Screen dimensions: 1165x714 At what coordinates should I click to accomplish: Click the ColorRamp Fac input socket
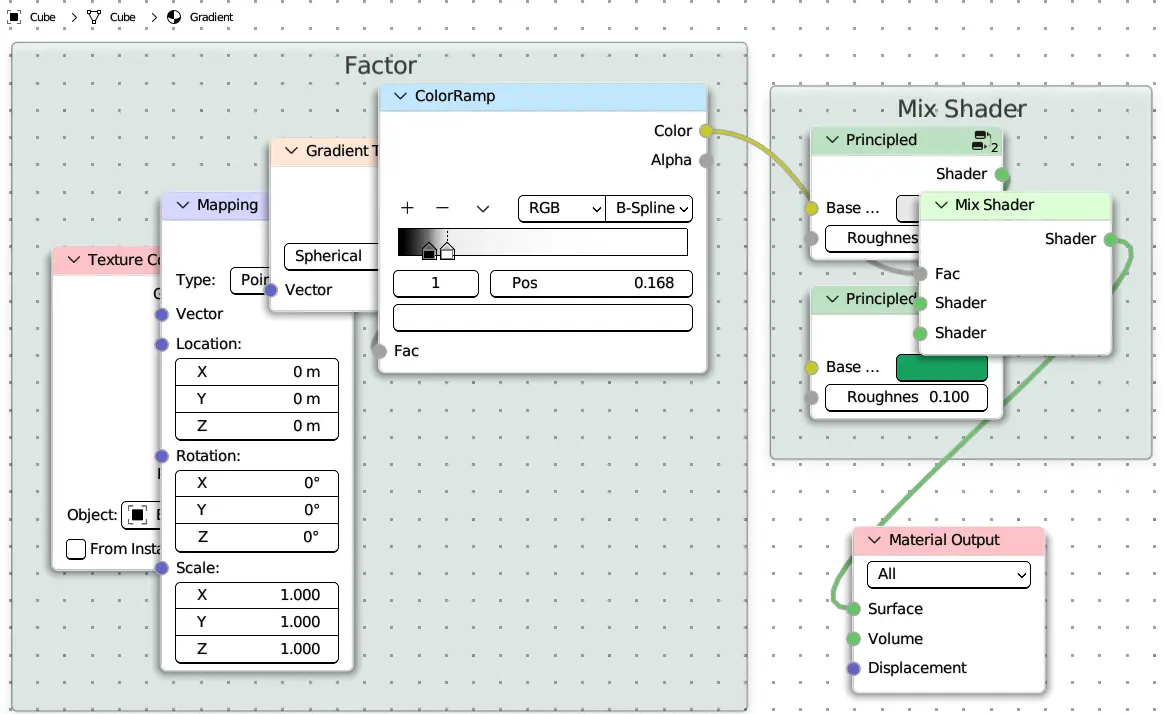[x=380, y=351]
